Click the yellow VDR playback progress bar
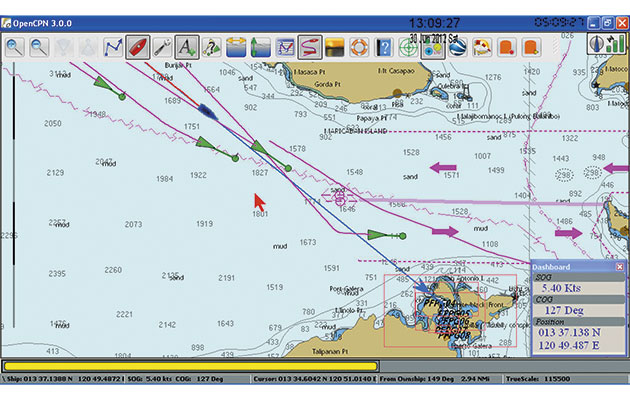630x400 pixels. pos(191,366)
